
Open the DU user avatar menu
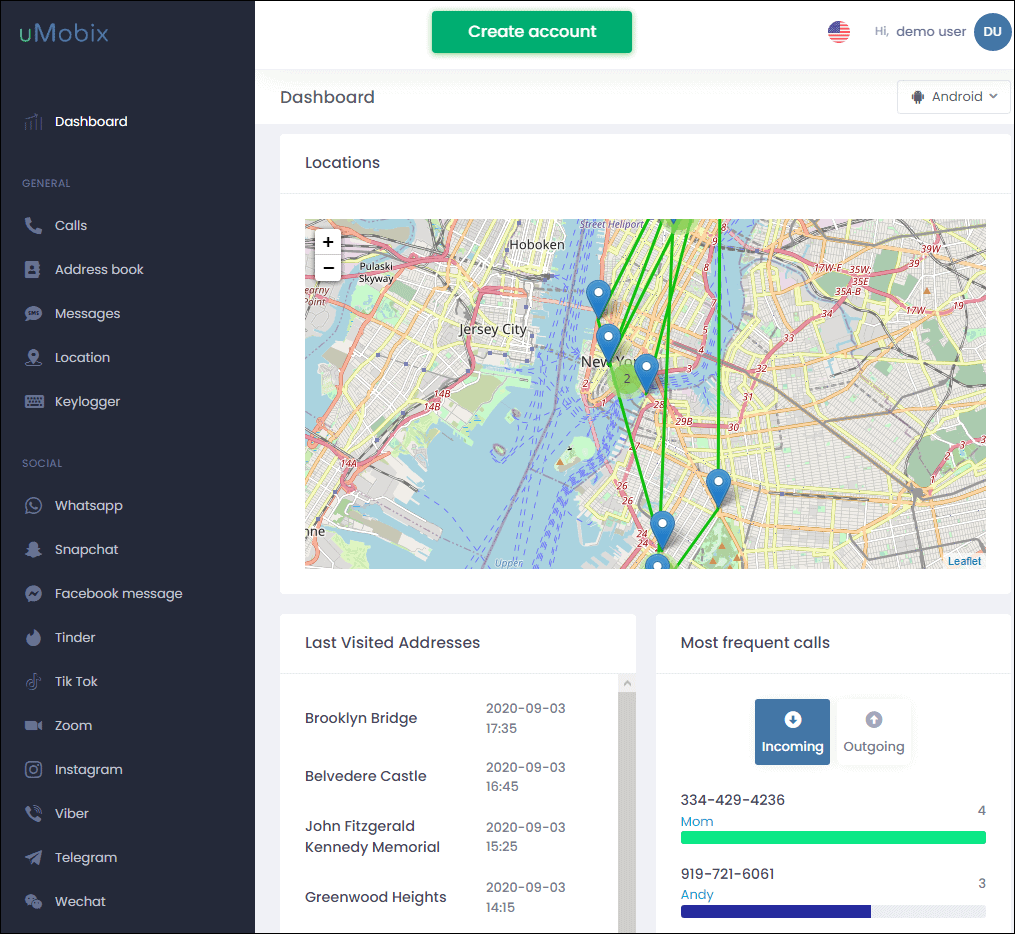click(992, 32)
